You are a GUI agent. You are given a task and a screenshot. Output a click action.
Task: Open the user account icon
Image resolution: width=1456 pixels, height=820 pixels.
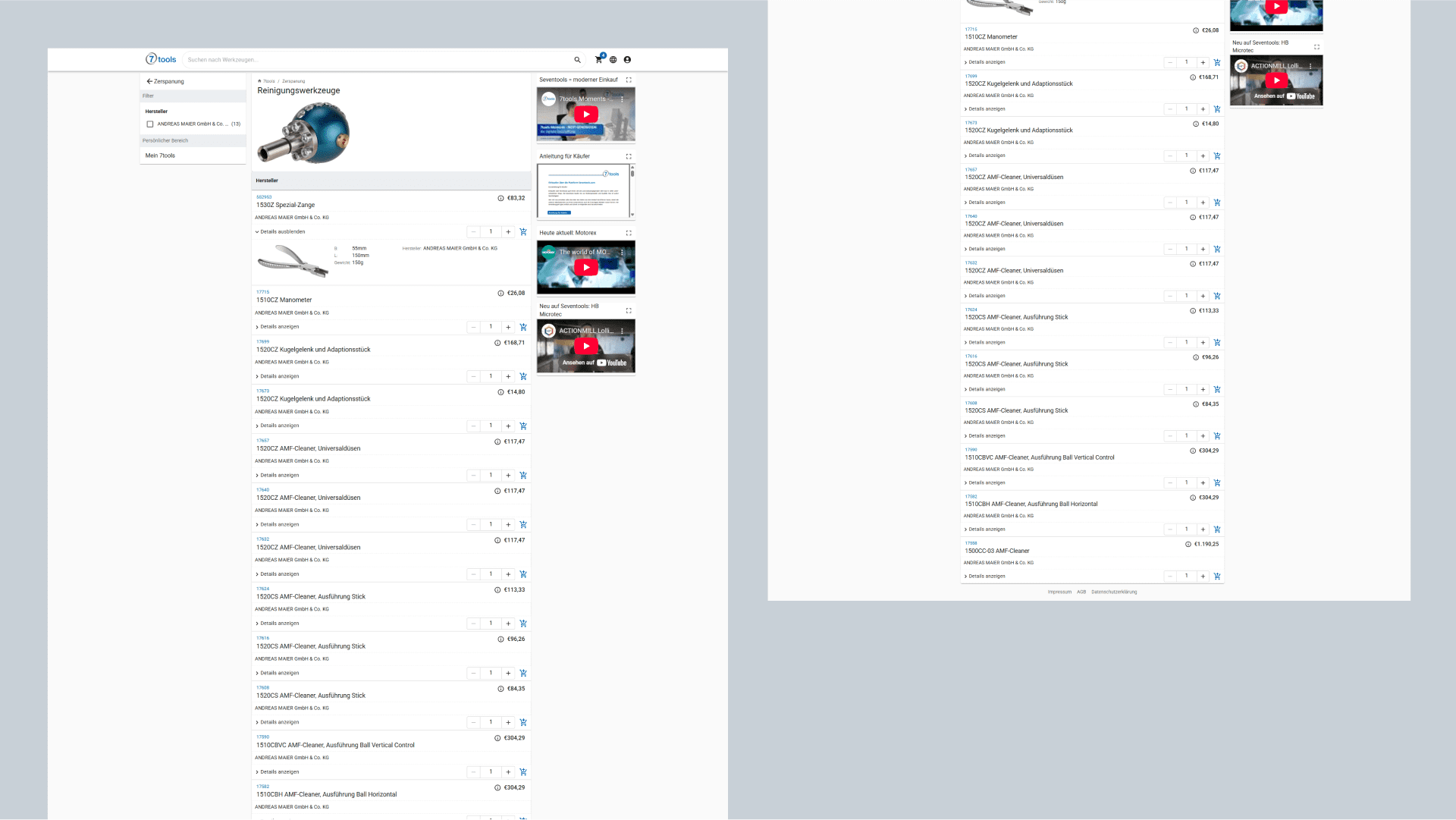627,60
